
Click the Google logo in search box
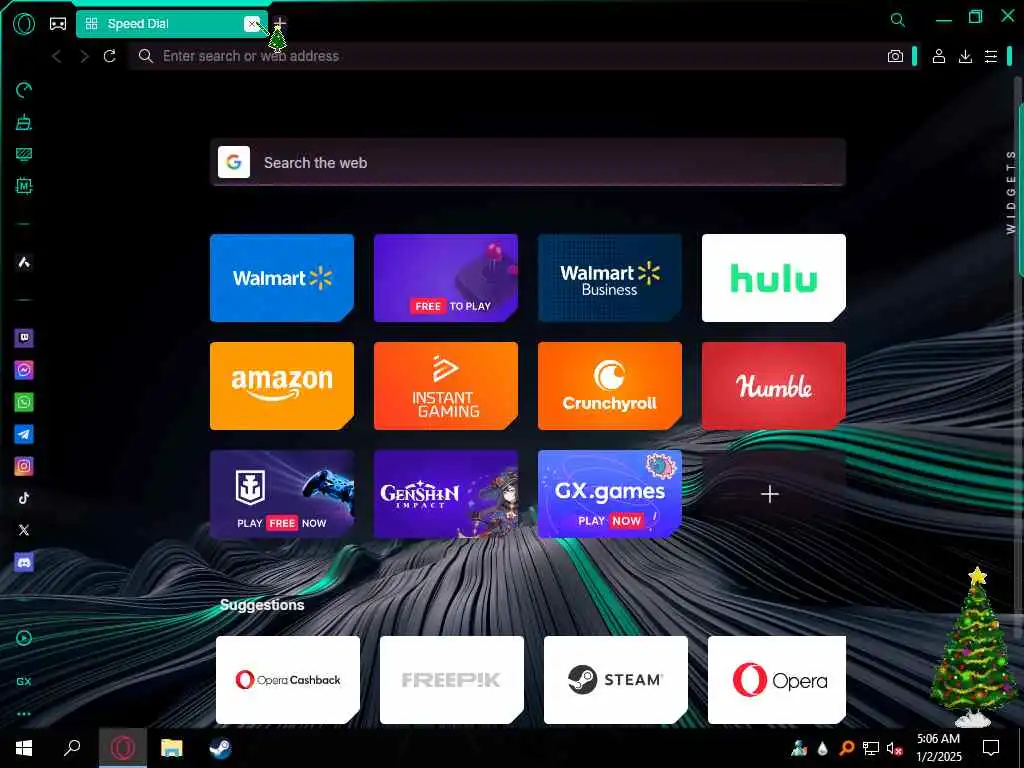tap(234, 163)
